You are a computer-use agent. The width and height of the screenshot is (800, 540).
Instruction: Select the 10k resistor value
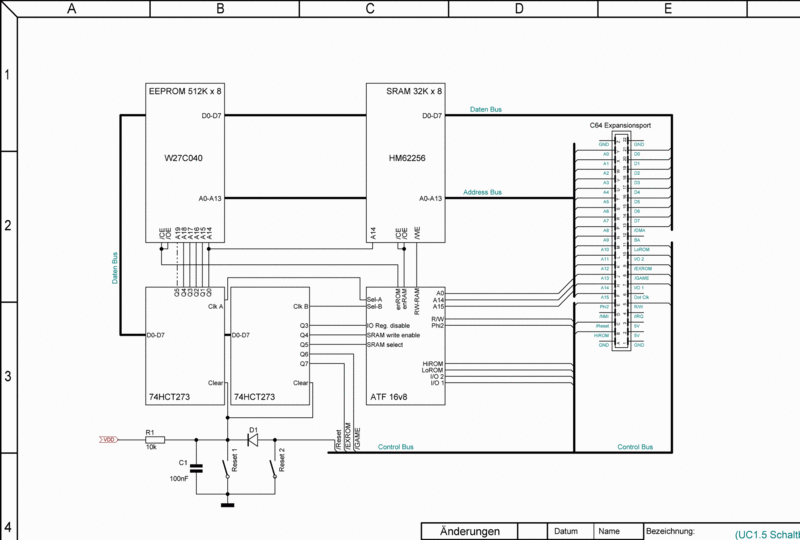click(x=151, y=447)
